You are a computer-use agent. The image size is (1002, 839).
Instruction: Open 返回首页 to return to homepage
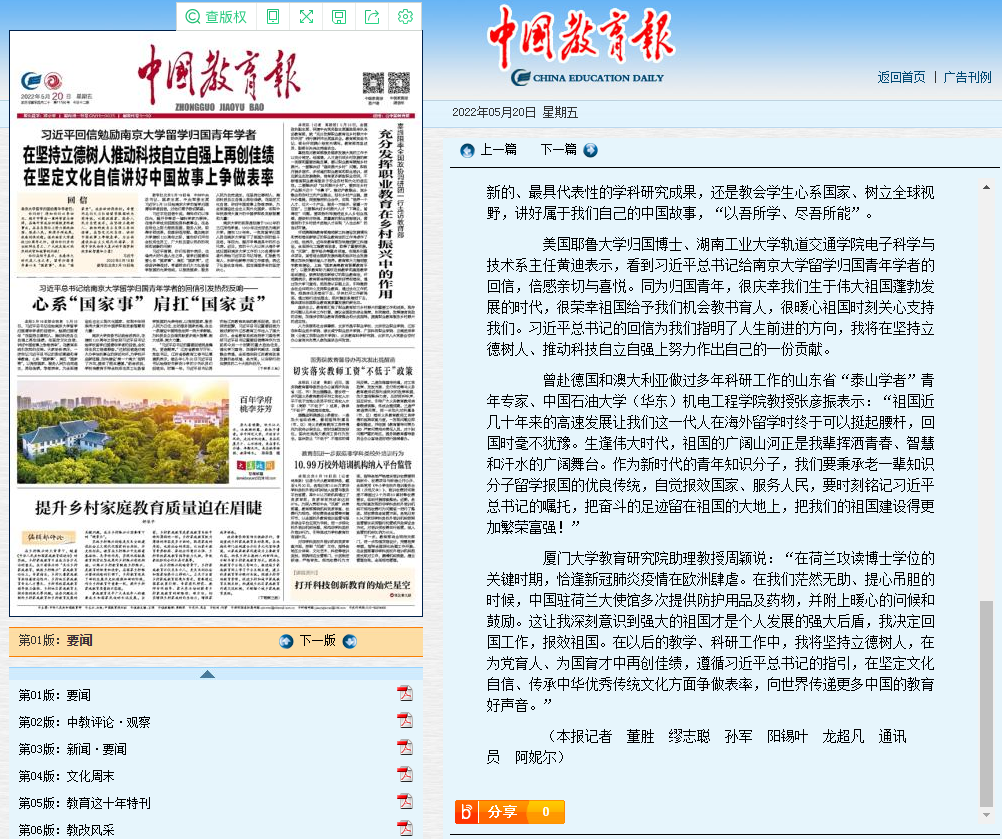901,77
